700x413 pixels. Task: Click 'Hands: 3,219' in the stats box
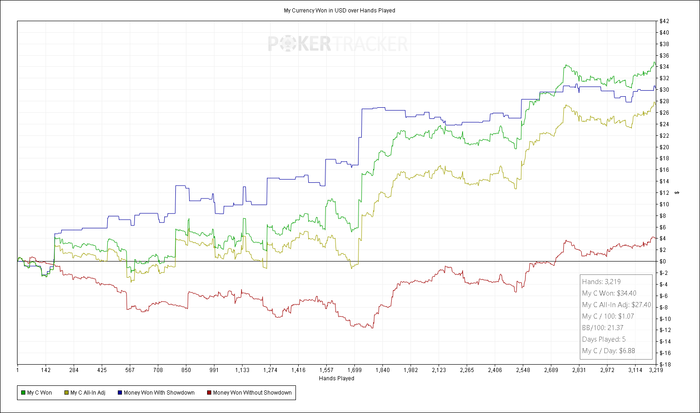[x=601, y=282]
